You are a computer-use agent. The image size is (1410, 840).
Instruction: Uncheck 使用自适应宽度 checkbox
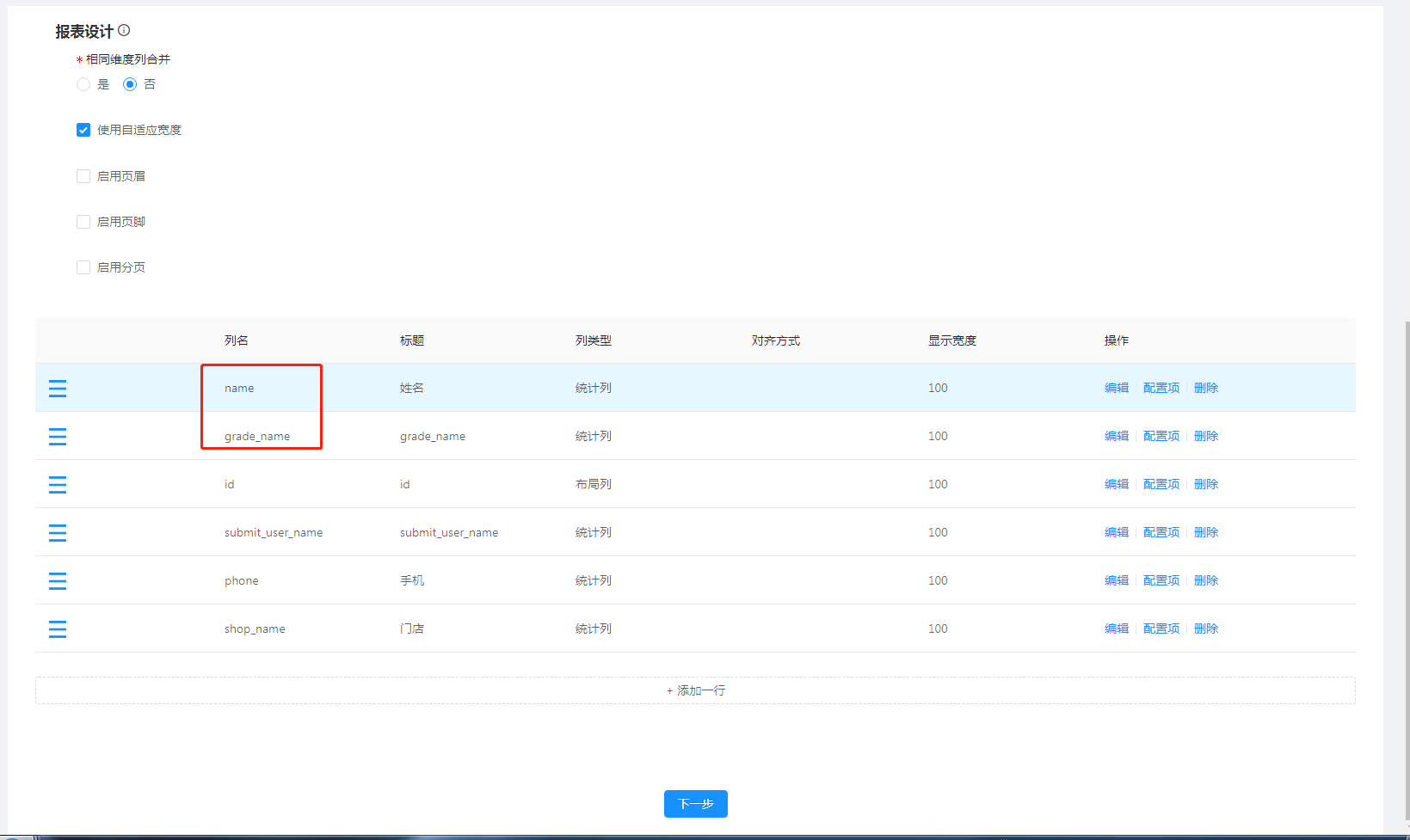click(x=83, y=130)
